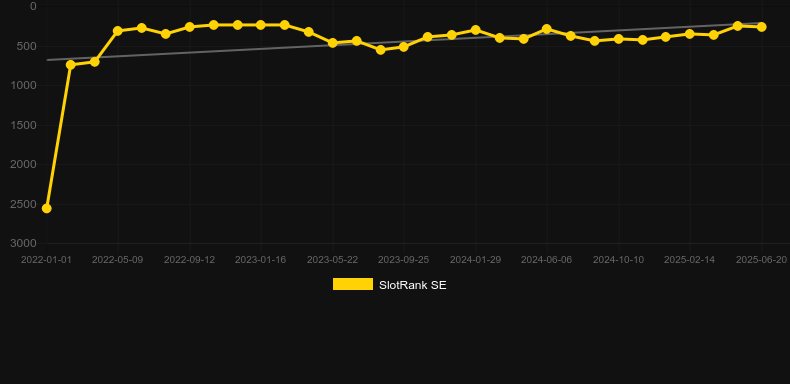The width and height of the screenshot is (790, 384).
Task: Click the x-axis label '2025-06-20'
Action: point(761,260)
